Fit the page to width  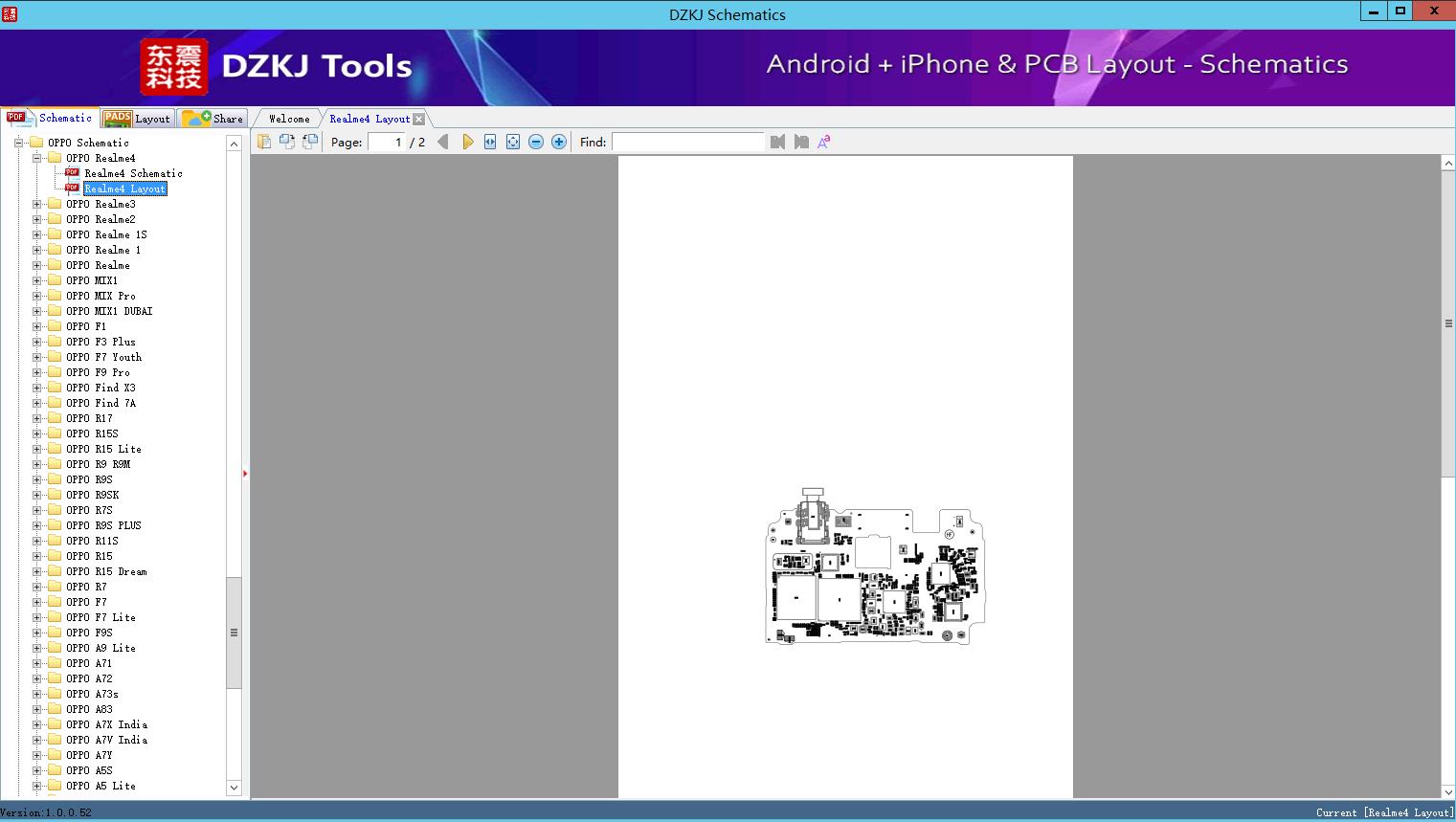coord(490,142)
